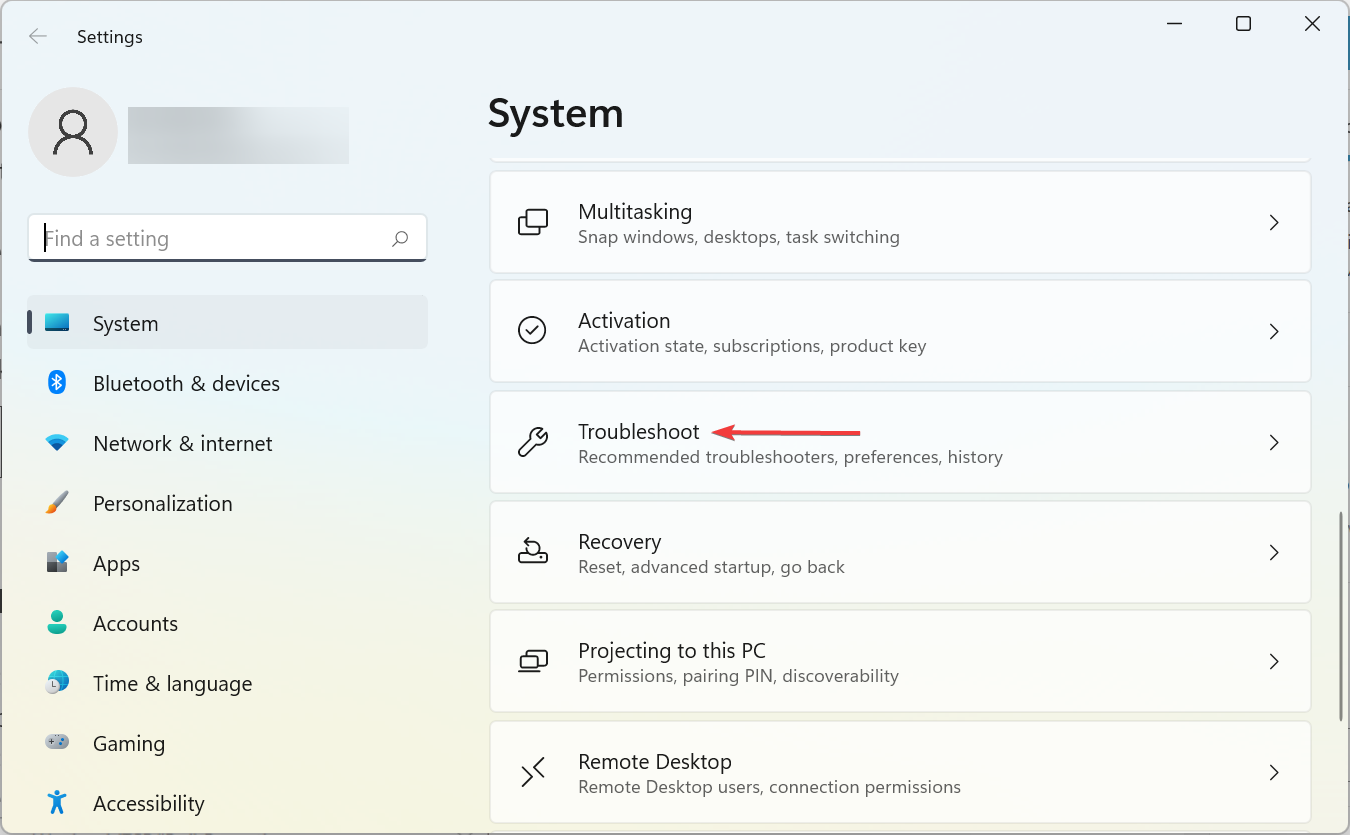Expand Multitasking using its chevron
Image resolution: width=1350 pixels, height=835 pixels.
(x=1274, y=222)
